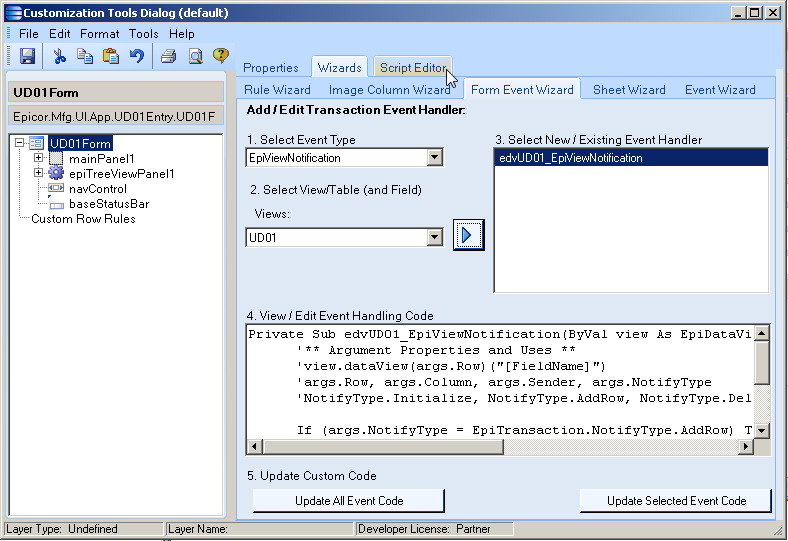Image resolution: width=788 pixels, height=541 pixels.
Task: Open the Sheet Wizard tab
Action: [629, 90]
